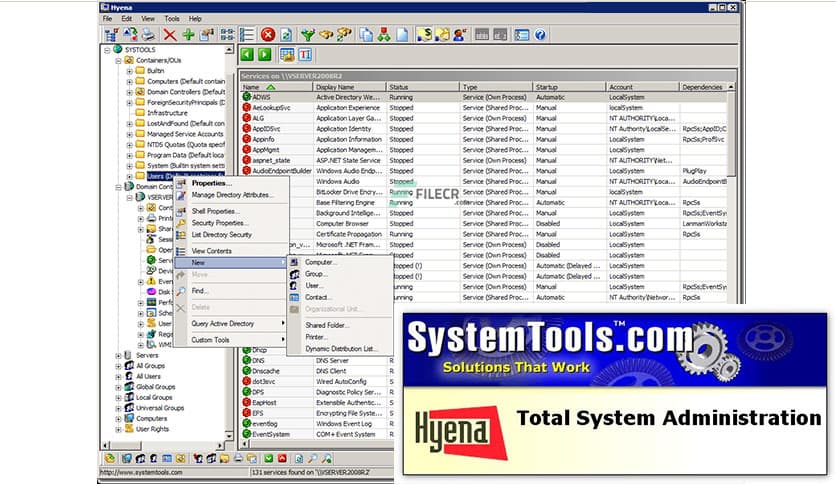Viewport: 836px width, 484px height.
Task: Select User... in the New submenu
Action: (340, 286)
